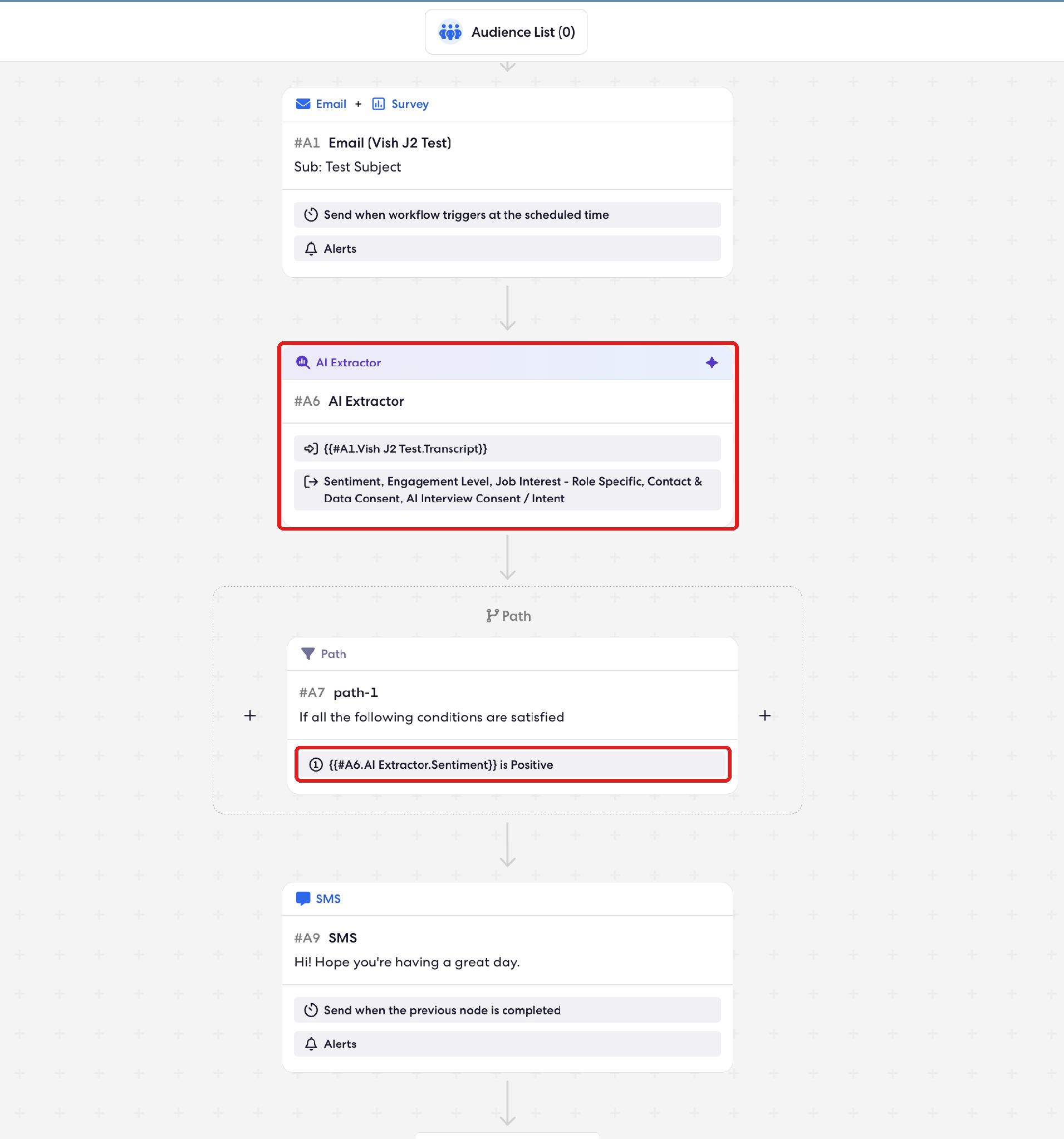Click the audience people icon
Viewport: 1064px width, 1139px height.
pos(450,32)
